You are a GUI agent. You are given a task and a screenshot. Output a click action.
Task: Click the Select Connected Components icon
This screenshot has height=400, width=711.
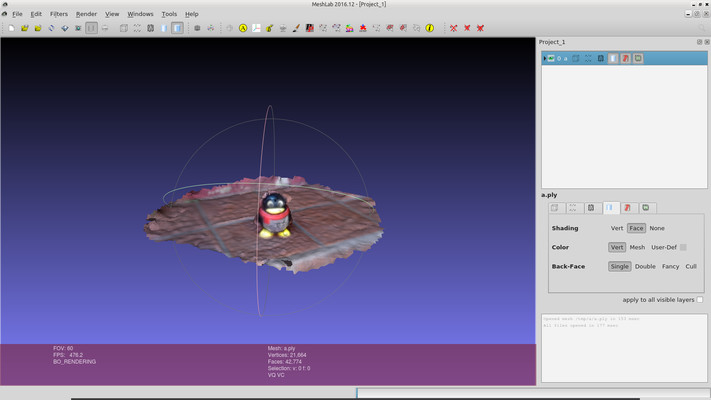(336, 28)
